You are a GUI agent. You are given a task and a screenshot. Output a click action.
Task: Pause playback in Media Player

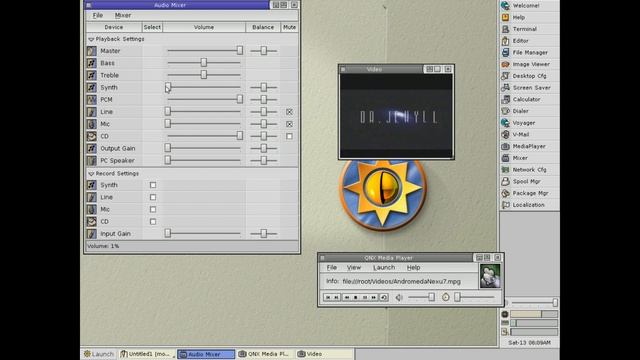click(365, 298)
